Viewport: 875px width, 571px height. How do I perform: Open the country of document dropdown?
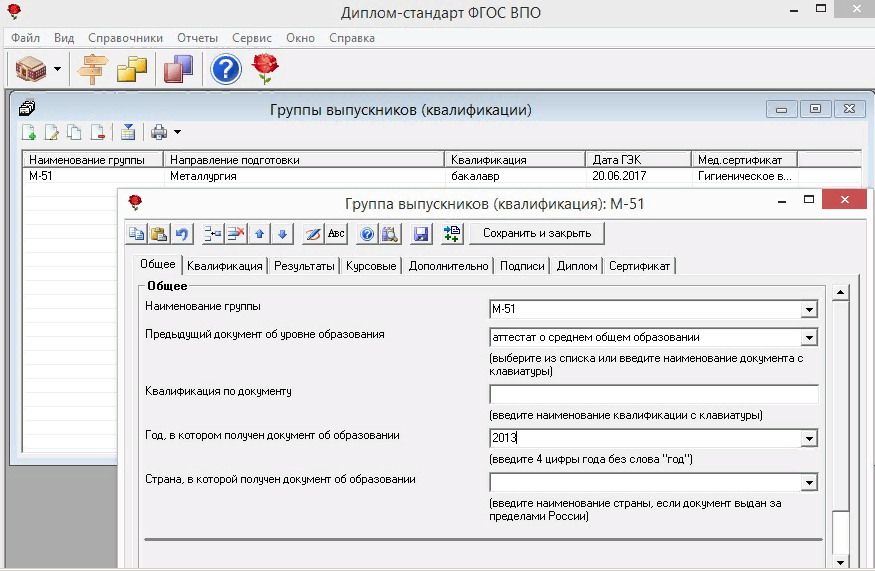click(x=809, y=483)
